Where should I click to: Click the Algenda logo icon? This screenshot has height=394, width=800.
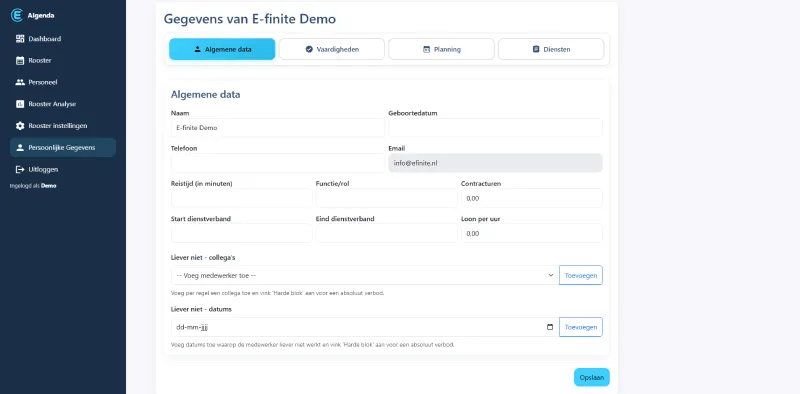(17, 15)
